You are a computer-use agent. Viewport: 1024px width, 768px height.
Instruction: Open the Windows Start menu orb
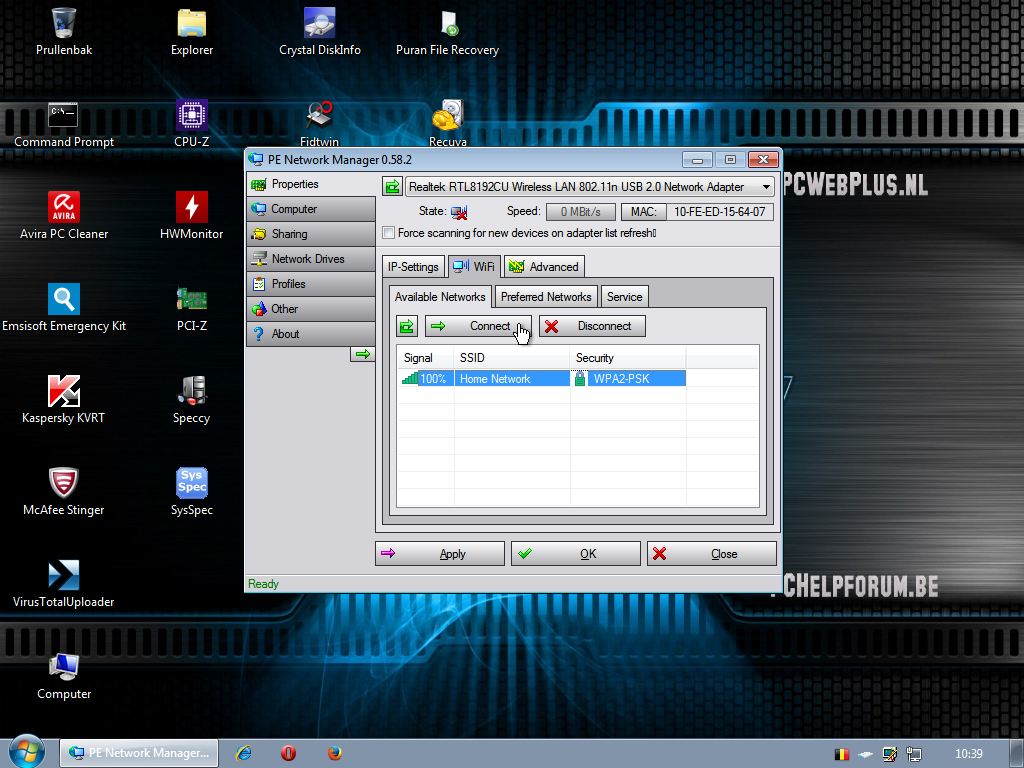point(26,751)
